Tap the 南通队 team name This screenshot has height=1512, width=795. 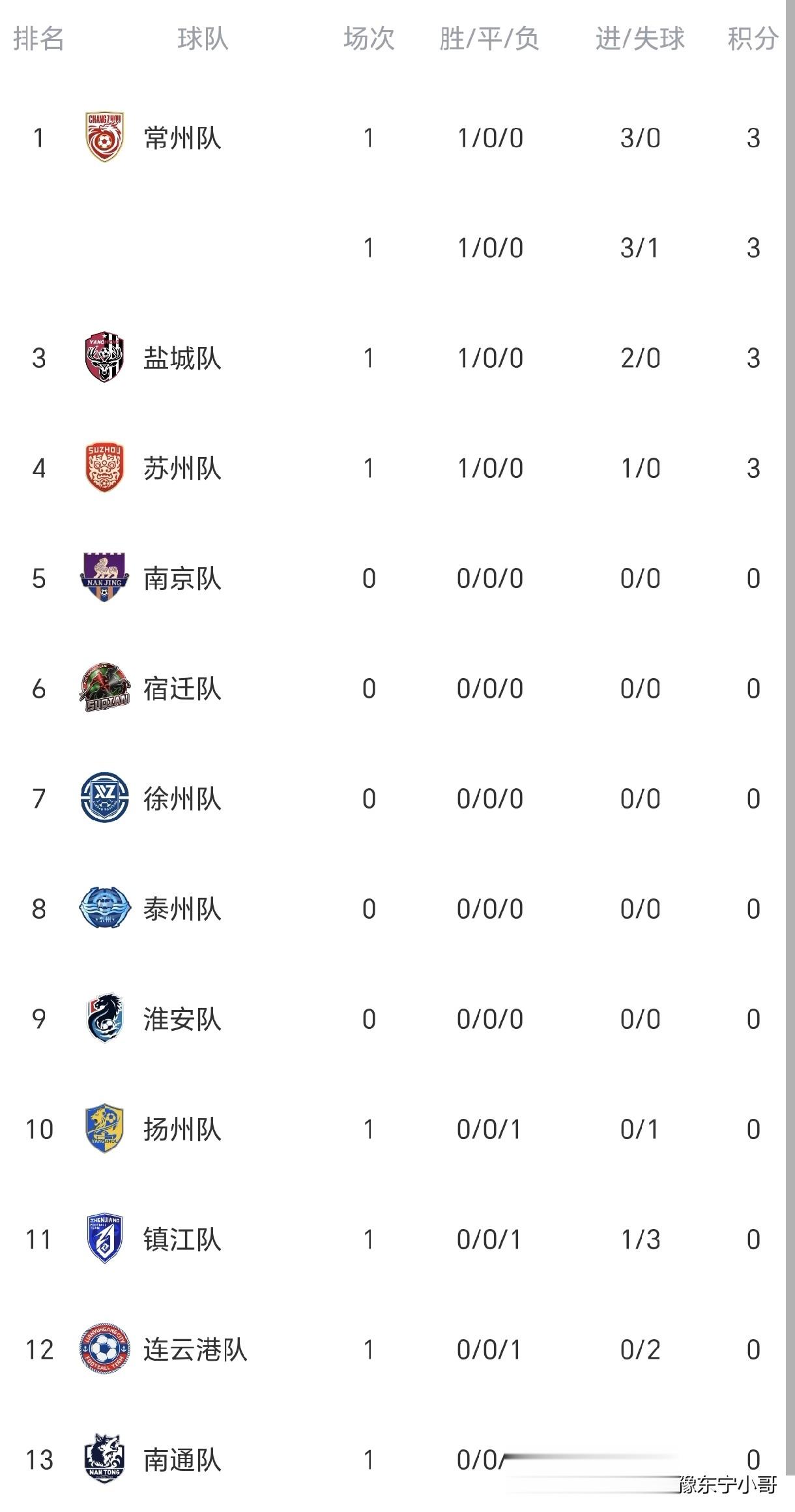coord(182,1460)
